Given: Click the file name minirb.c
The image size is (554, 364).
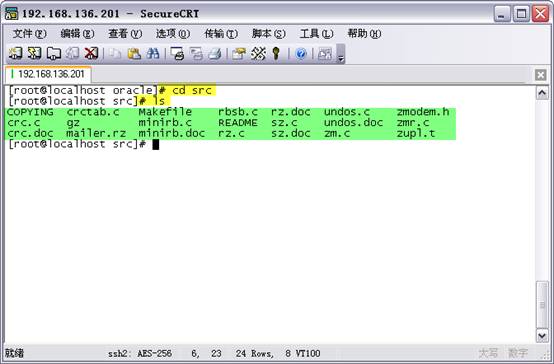Looking at the screenshot, I should tap(165, 123).
